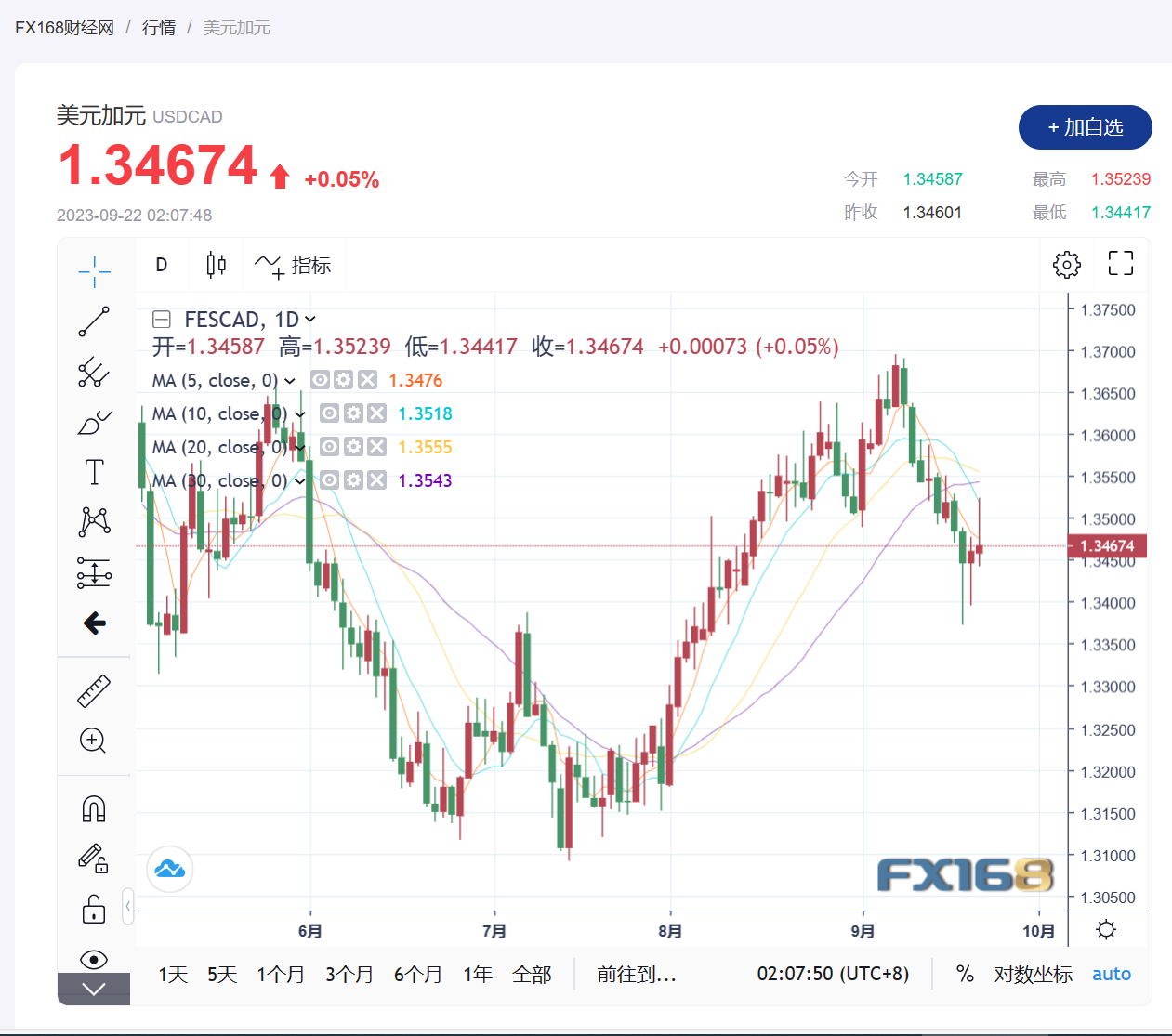Hide the MA (5, close, 0) indicator
This screenshot has height=1036, width=1172.
click(x=320, y=380)
